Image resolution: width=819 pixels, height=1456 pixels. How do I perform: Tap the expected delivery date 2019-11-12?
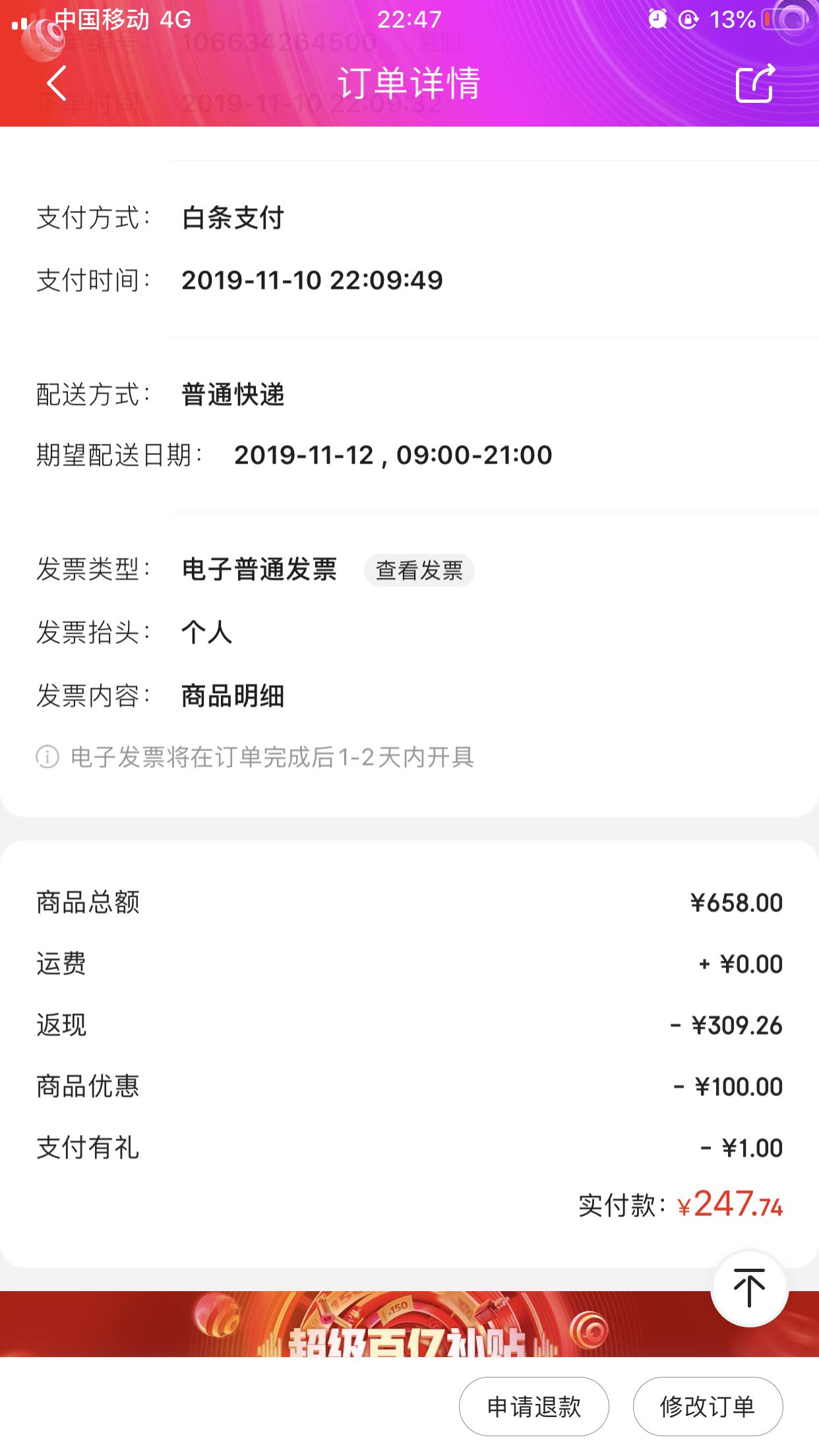click(x=304, y=455)
